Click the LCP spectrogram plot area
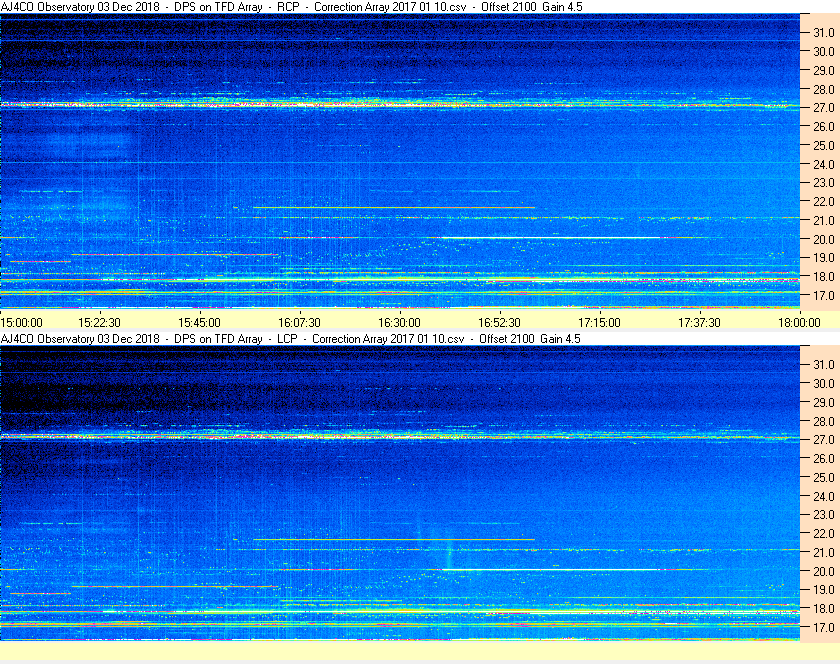Image resolution: width=840 pixels, height=664 pixels. pyautogui.click(x=400, y=493)
